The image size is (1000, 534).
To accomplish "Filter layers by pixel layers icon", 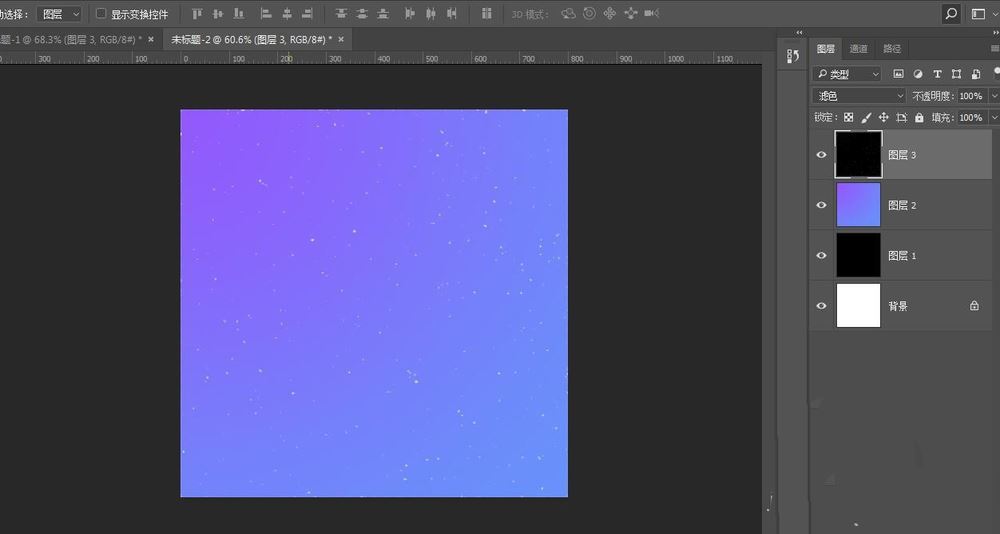I will click(899, 74).
